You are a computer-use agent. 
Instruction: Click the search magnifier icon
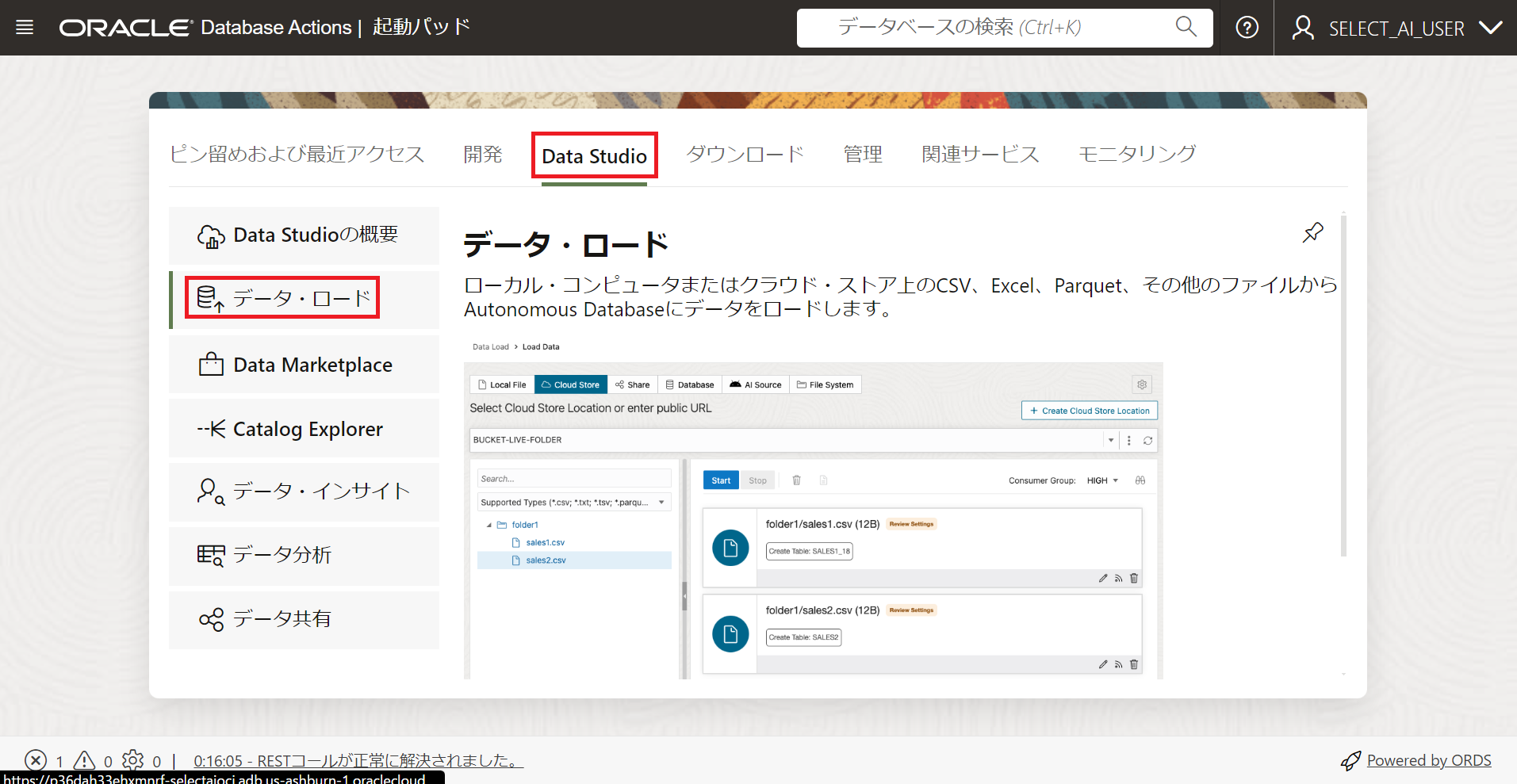click(1186, 27)
